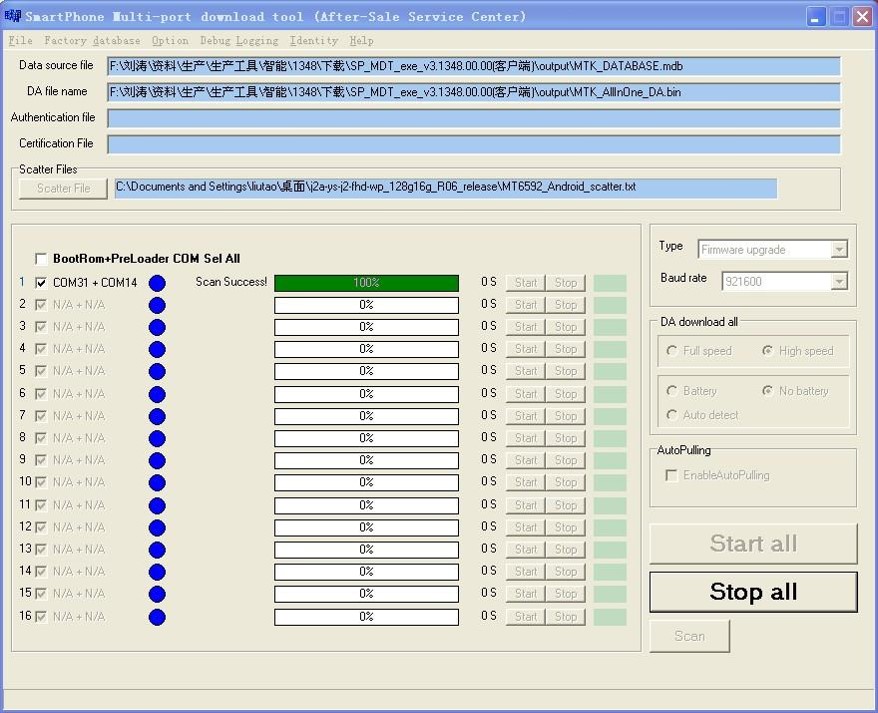Select the High speed radio option
The height and width of the screenshot is (713, 878).
click(768, 351)
